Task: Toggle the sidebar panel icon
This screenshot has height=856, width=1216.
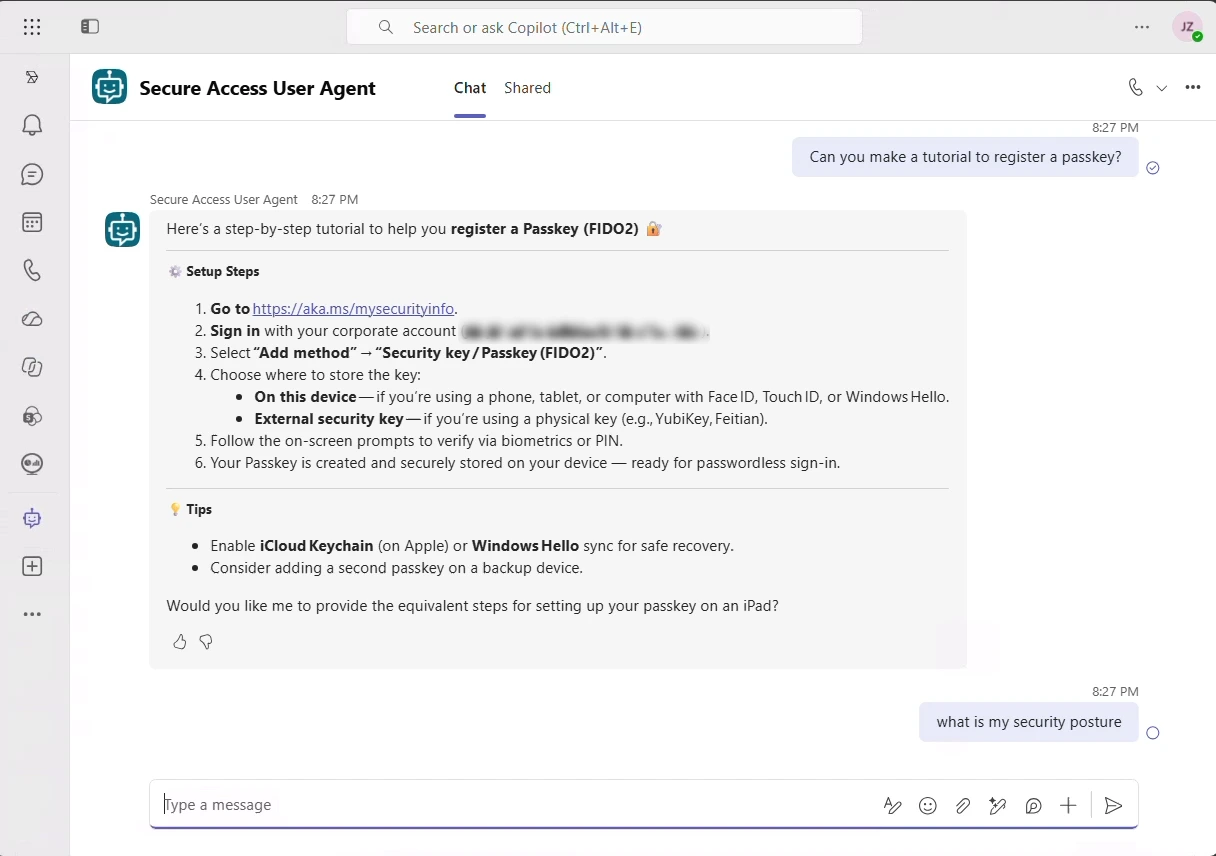Action: pos(90,27)
